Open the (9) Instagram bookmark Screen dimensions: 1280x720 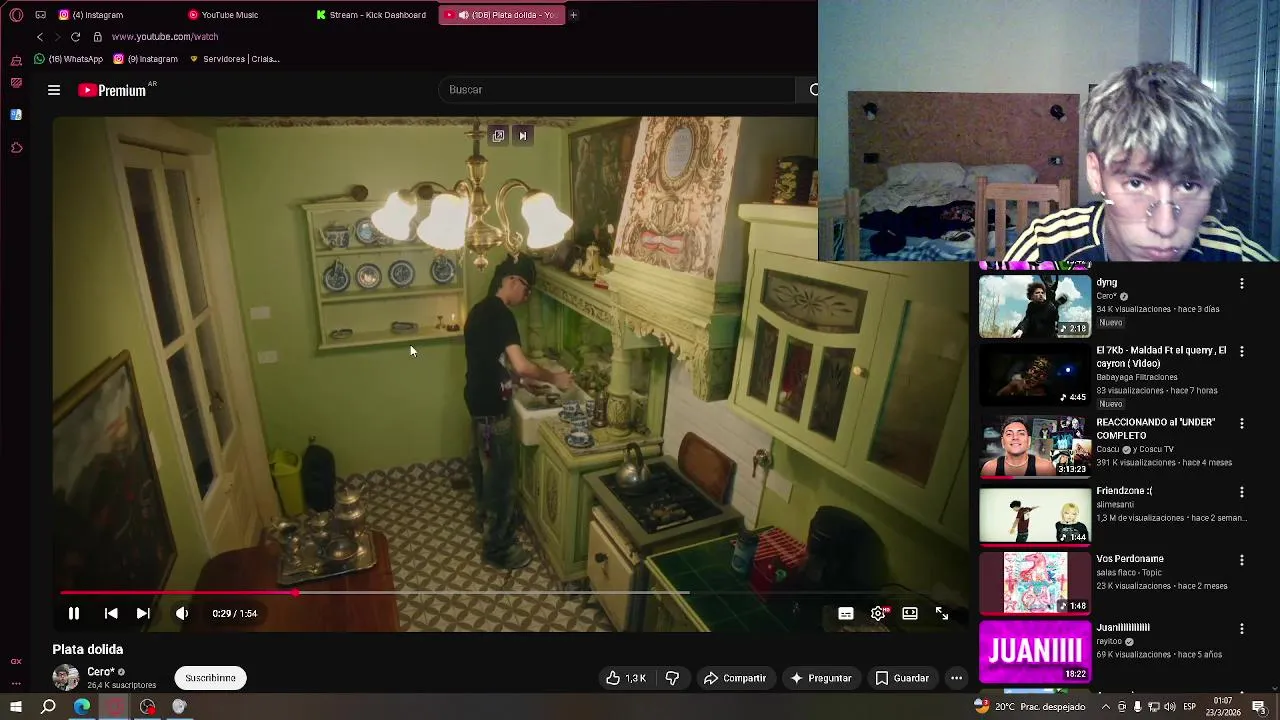pyautogui.click(x=146, y=59)
